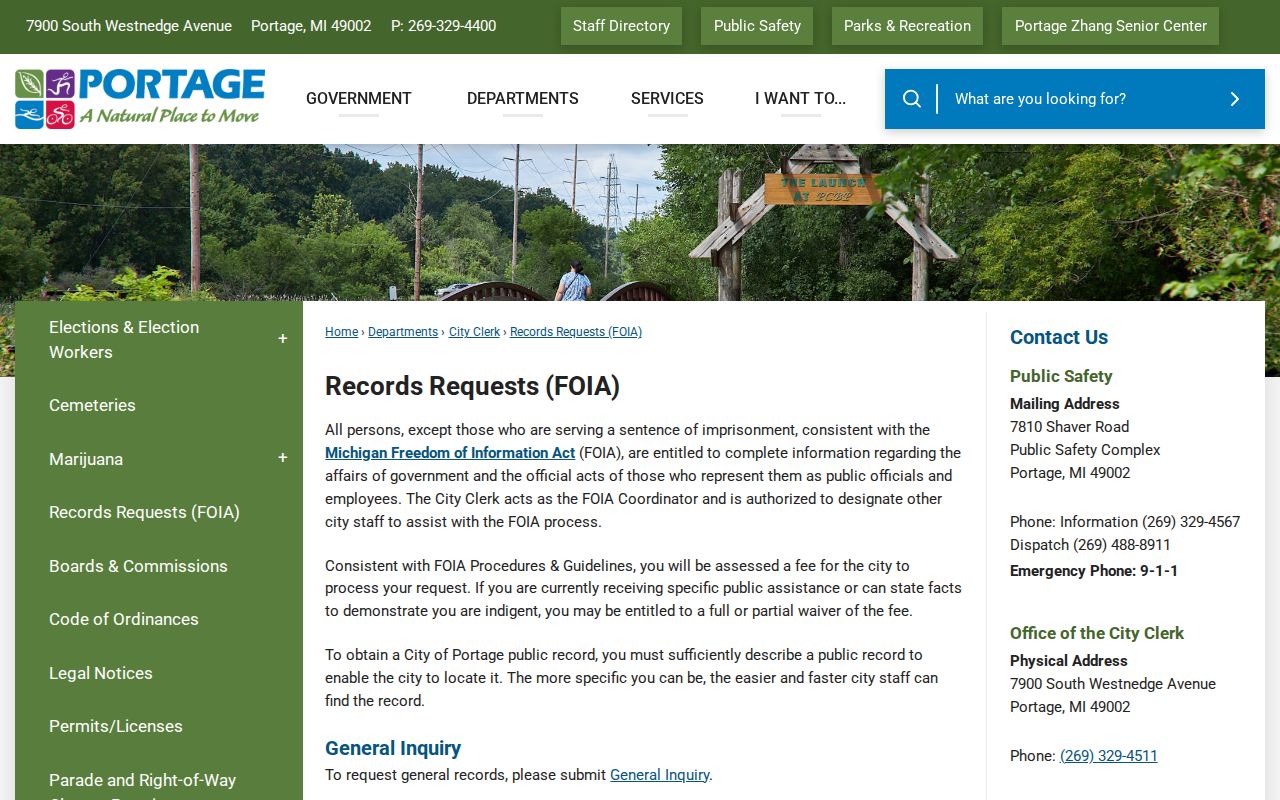The width and height of the screenshot is (1280, 800).
Task: Open Elections & Election Workers sidebar page
Action: click(x=124, y=339)
